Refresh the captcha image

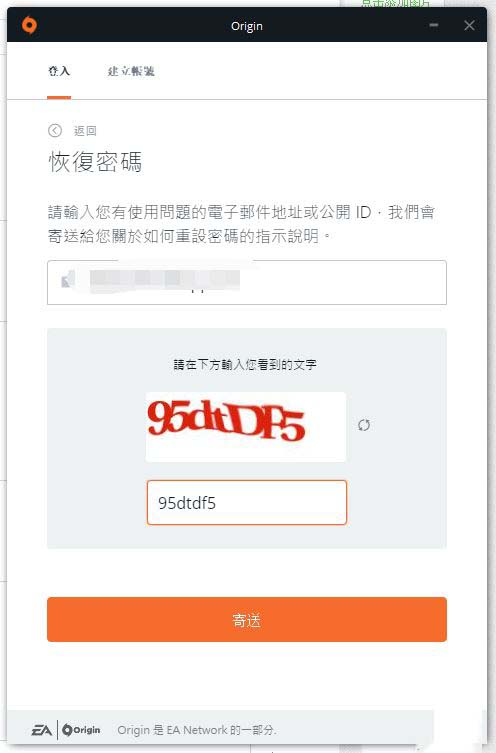click(x=364, y=425)
